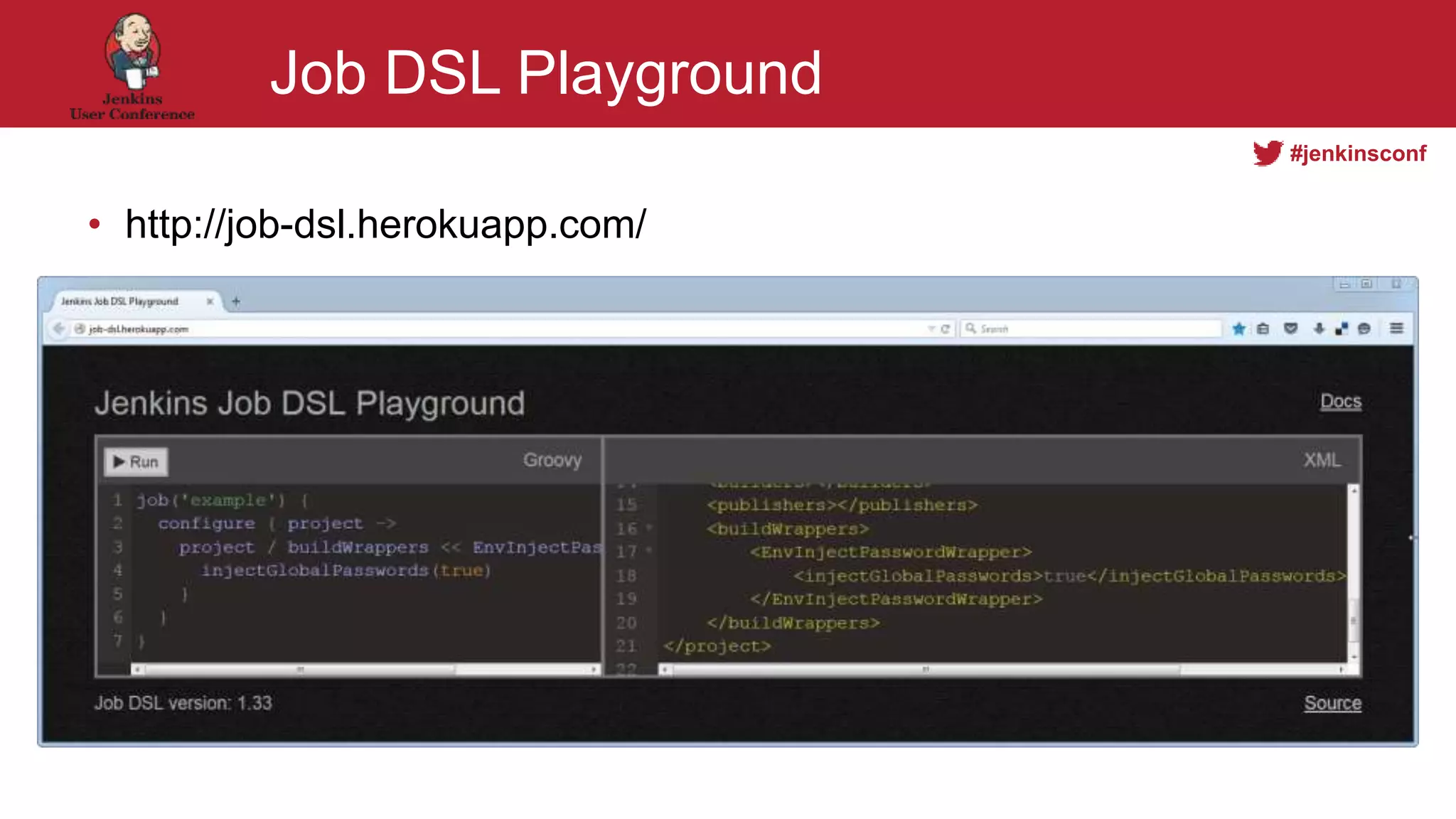Click the </project> XML line

[x=717, y=646]
